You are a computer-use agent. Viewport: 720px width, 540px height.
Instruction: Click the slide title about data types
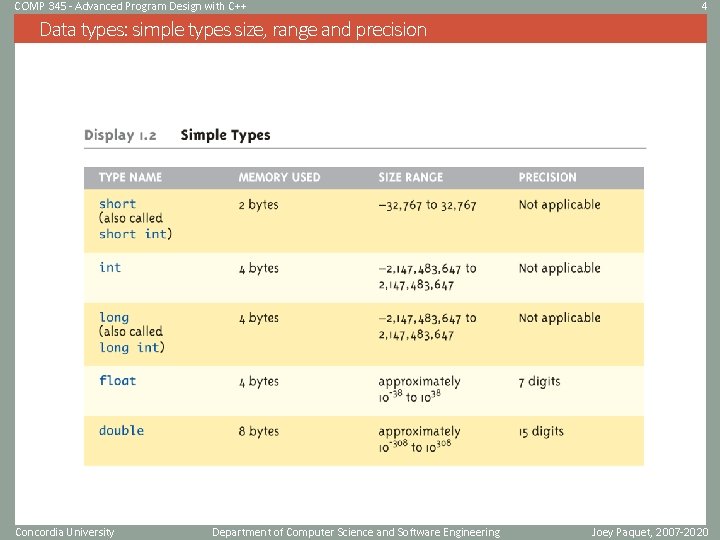tap(233, 30)
